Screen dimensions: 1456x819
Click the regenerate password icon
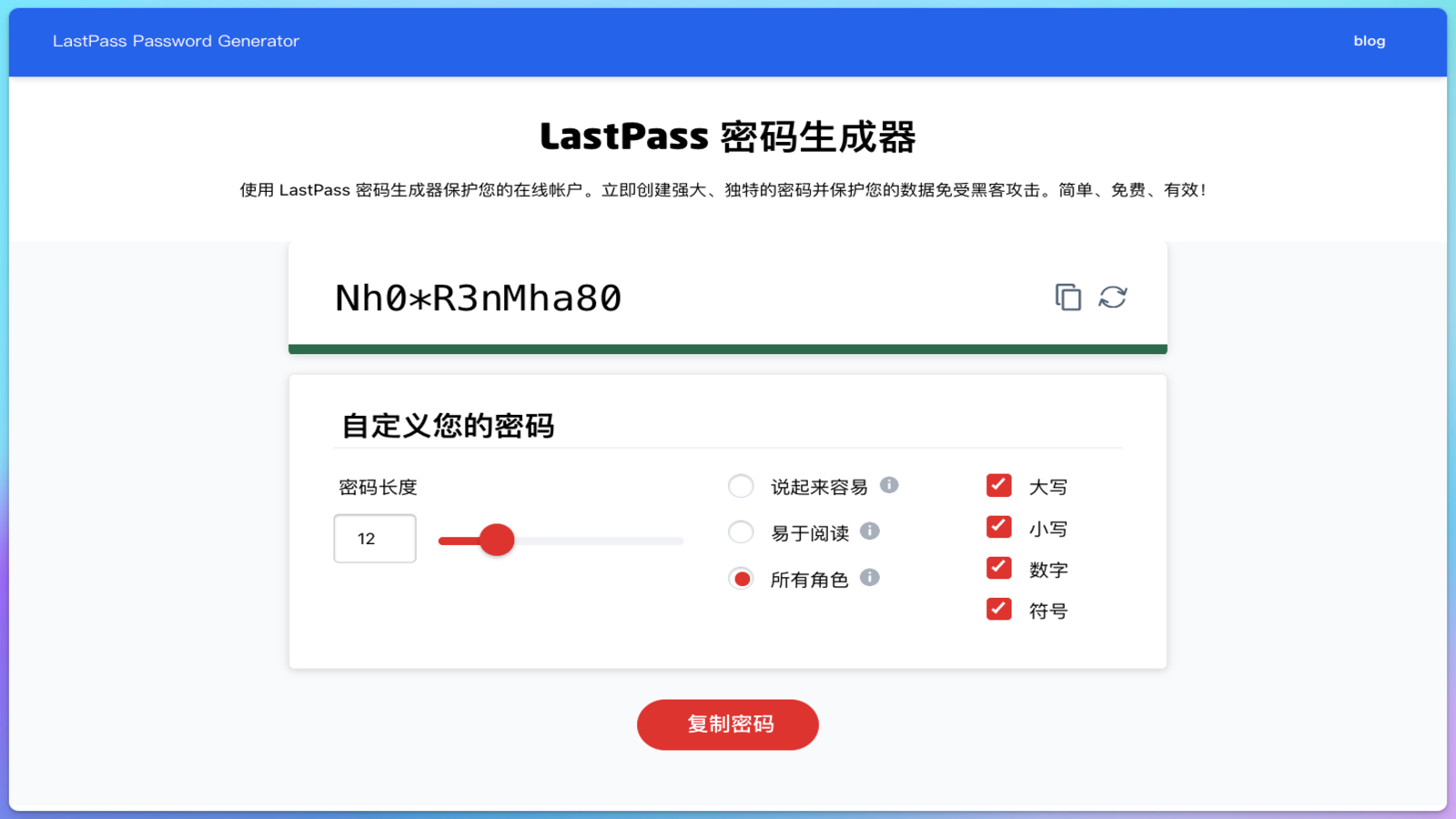pos(1114,298)
